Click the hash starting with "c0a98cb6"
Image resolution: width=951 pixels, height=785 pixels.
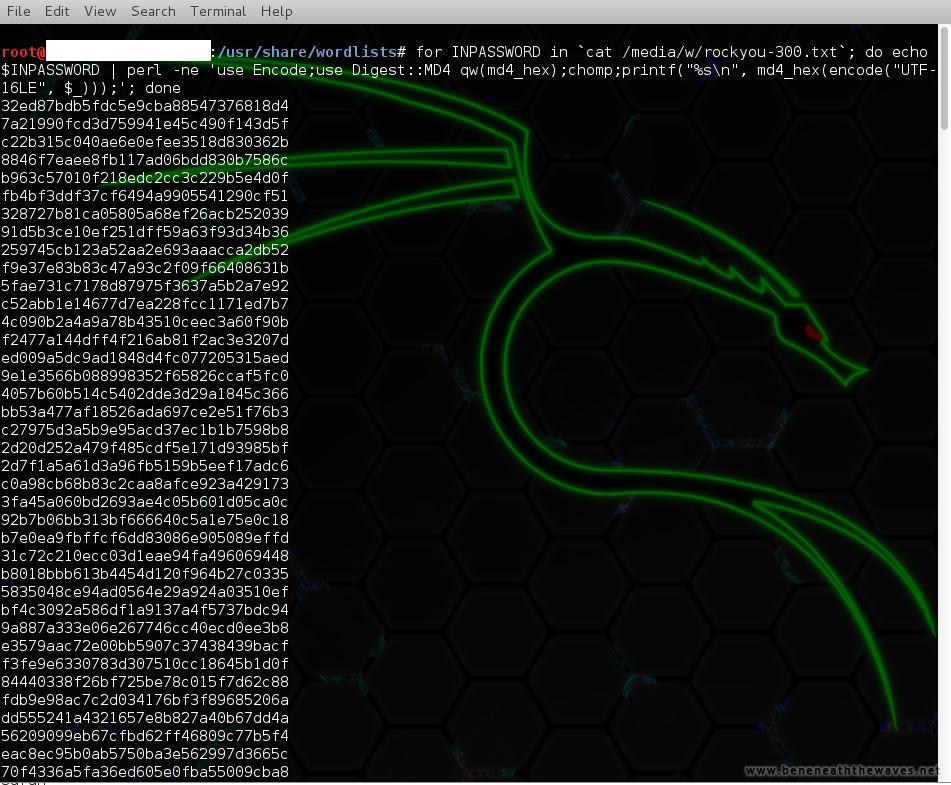145,484
